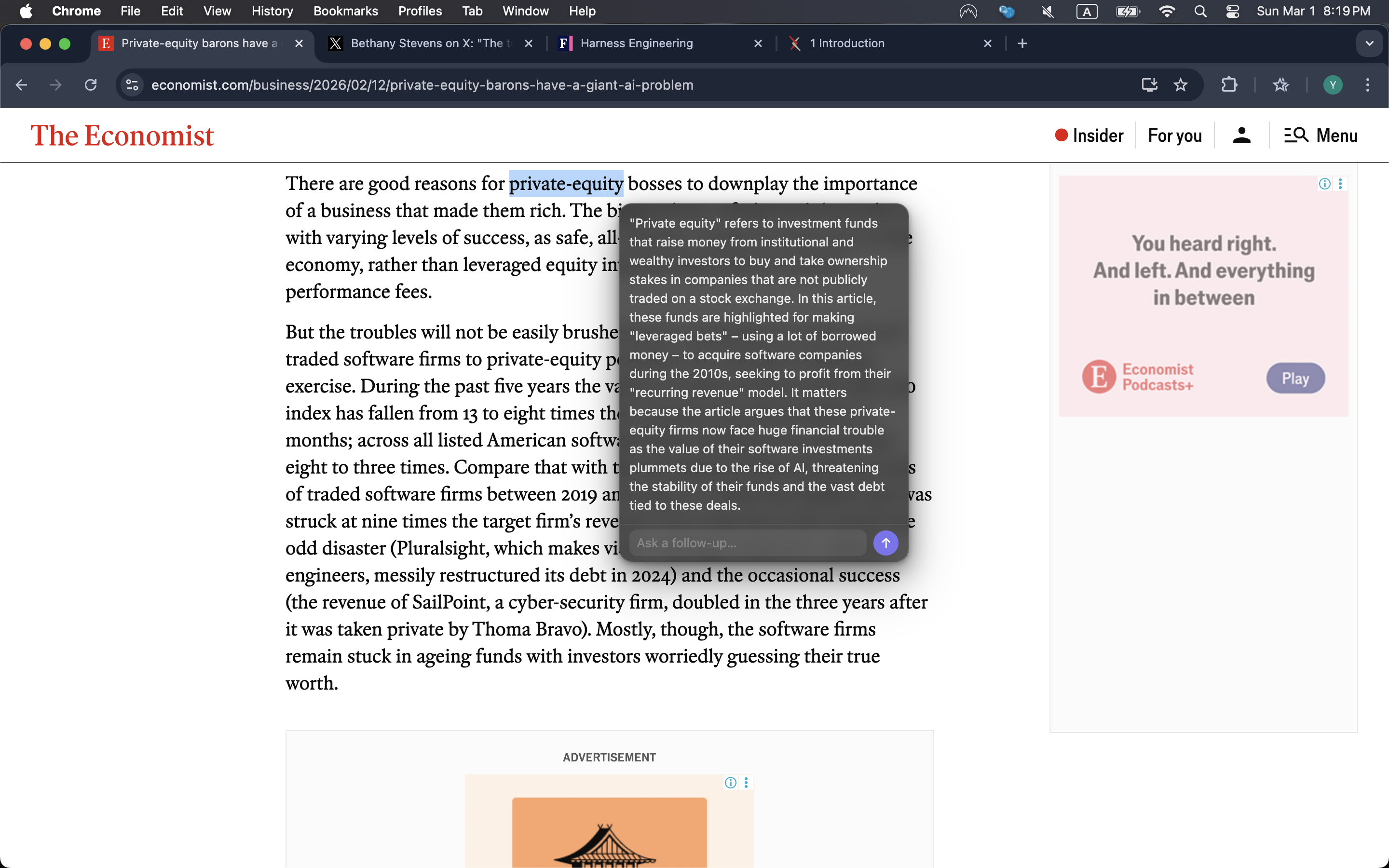This screenshot has height=868, width=1389.
Task: Open Control Center toggles in menu bar
Action: 1233,11
